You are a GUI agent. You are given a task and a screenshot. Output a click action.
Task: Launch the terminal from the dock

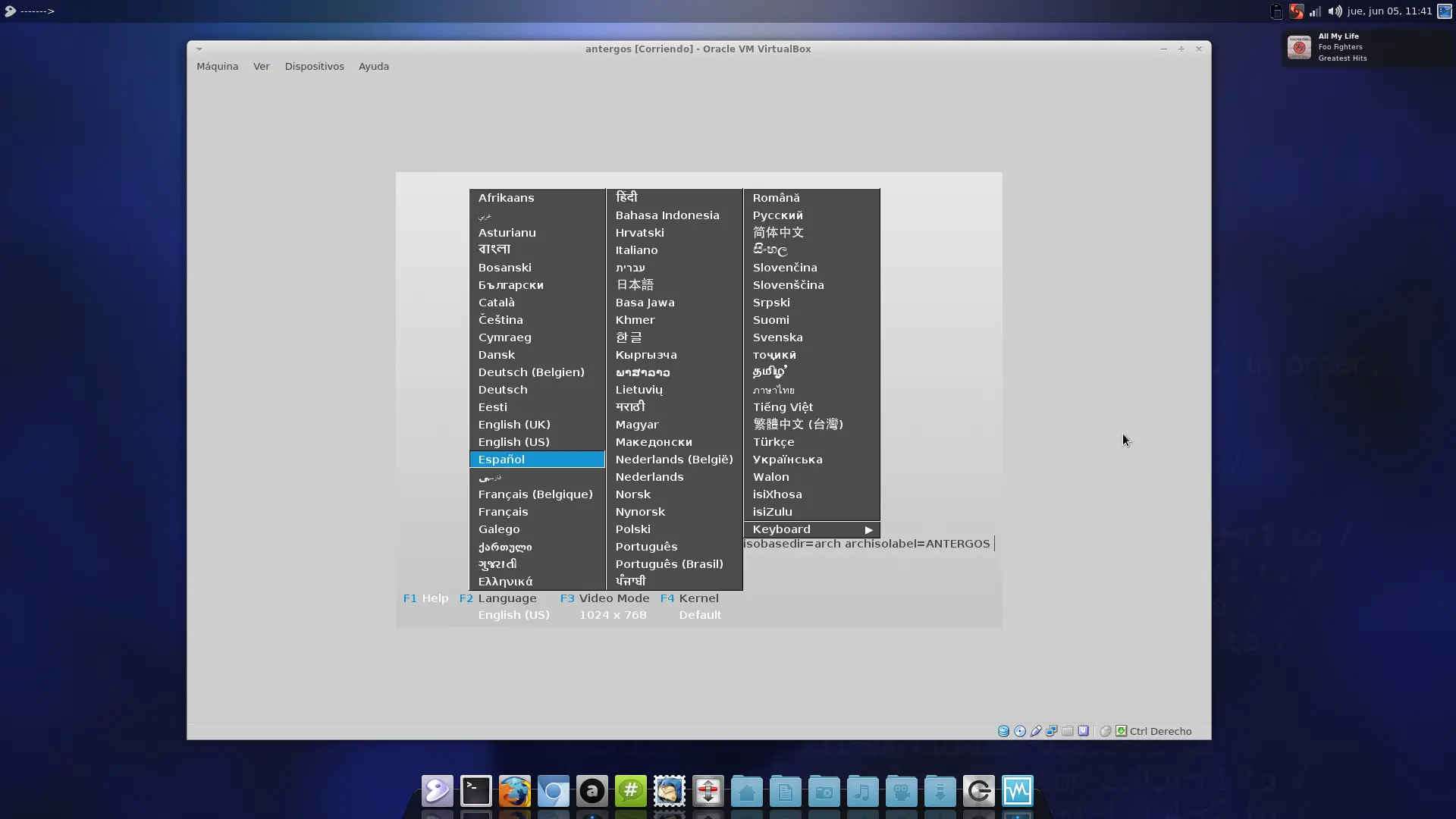coord(476,791)
